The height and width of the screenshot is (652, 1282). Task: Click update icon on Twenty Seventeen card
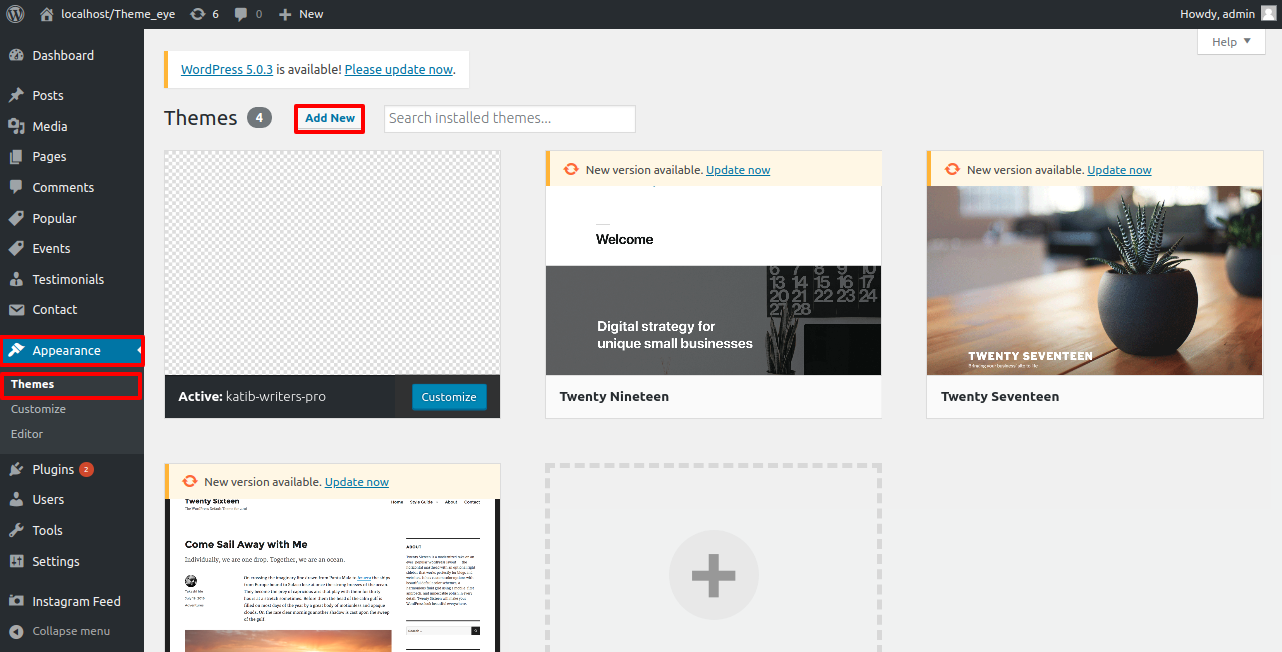click(953, 170)
